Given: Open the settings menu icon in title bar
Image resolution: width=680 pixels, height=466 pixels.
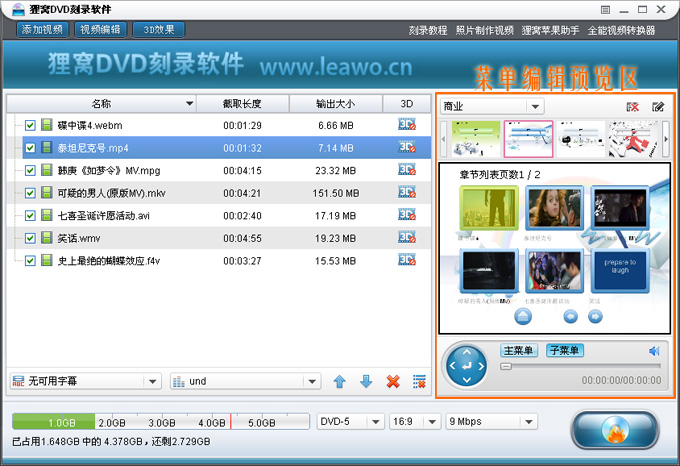Looking at the screenshot, I should pos(605,10).
